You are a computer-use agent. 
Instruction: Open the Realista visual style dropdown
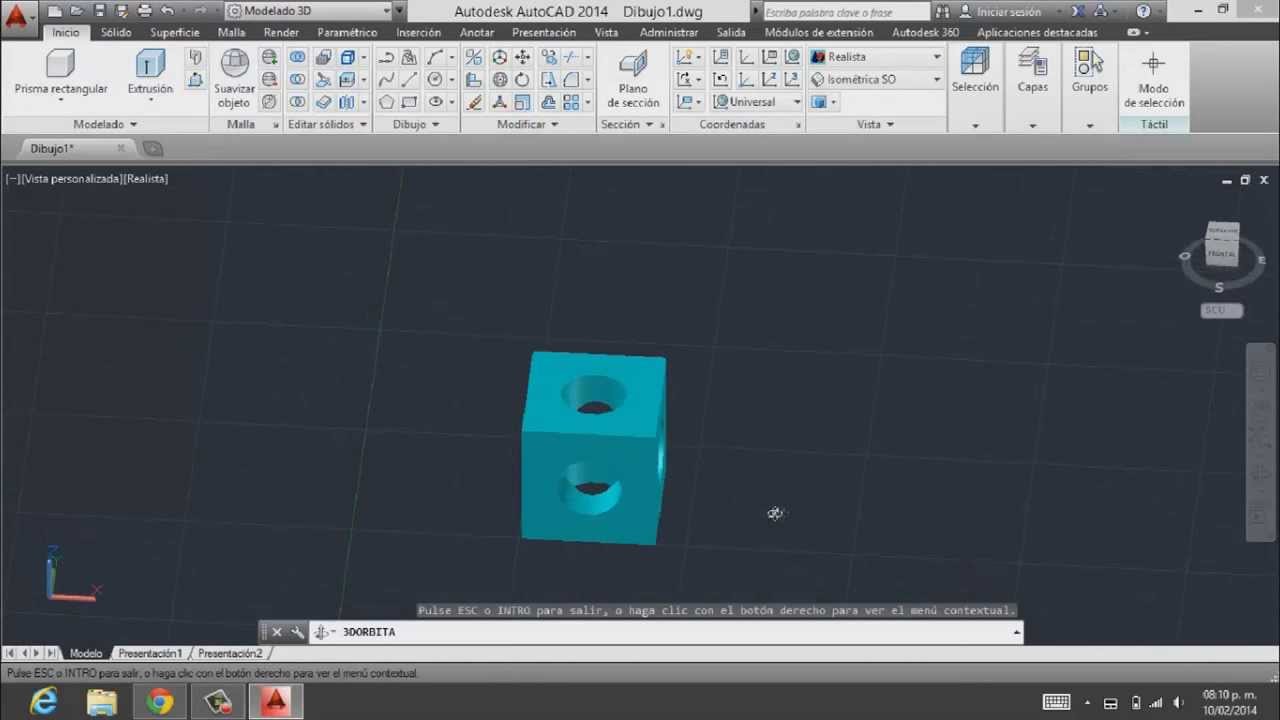tap(876, 57)
